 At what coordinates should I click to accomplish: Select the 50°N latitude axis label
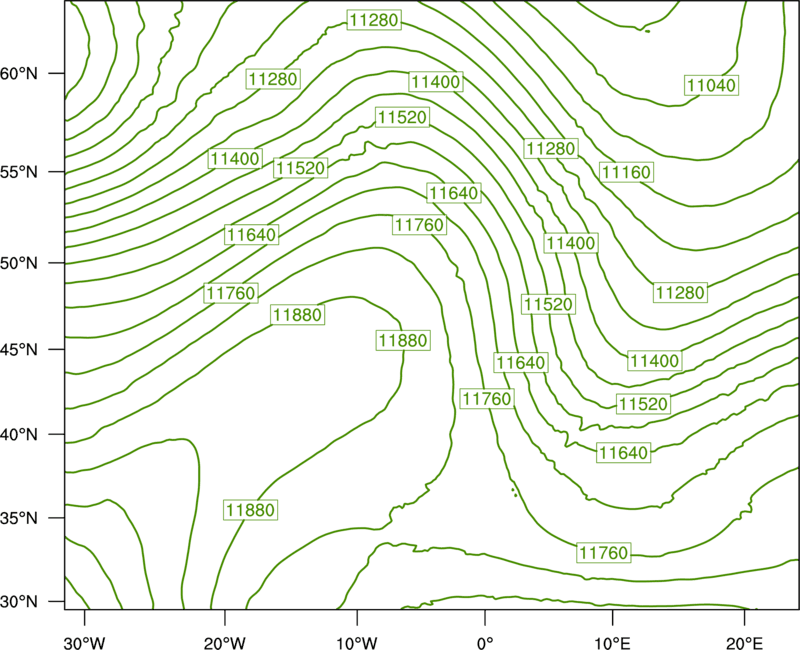click(19, 263)
